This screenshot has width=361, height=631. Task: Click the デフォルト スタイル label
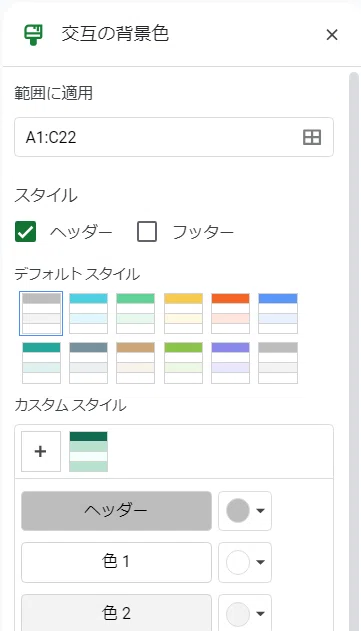(x=77, y=274)
